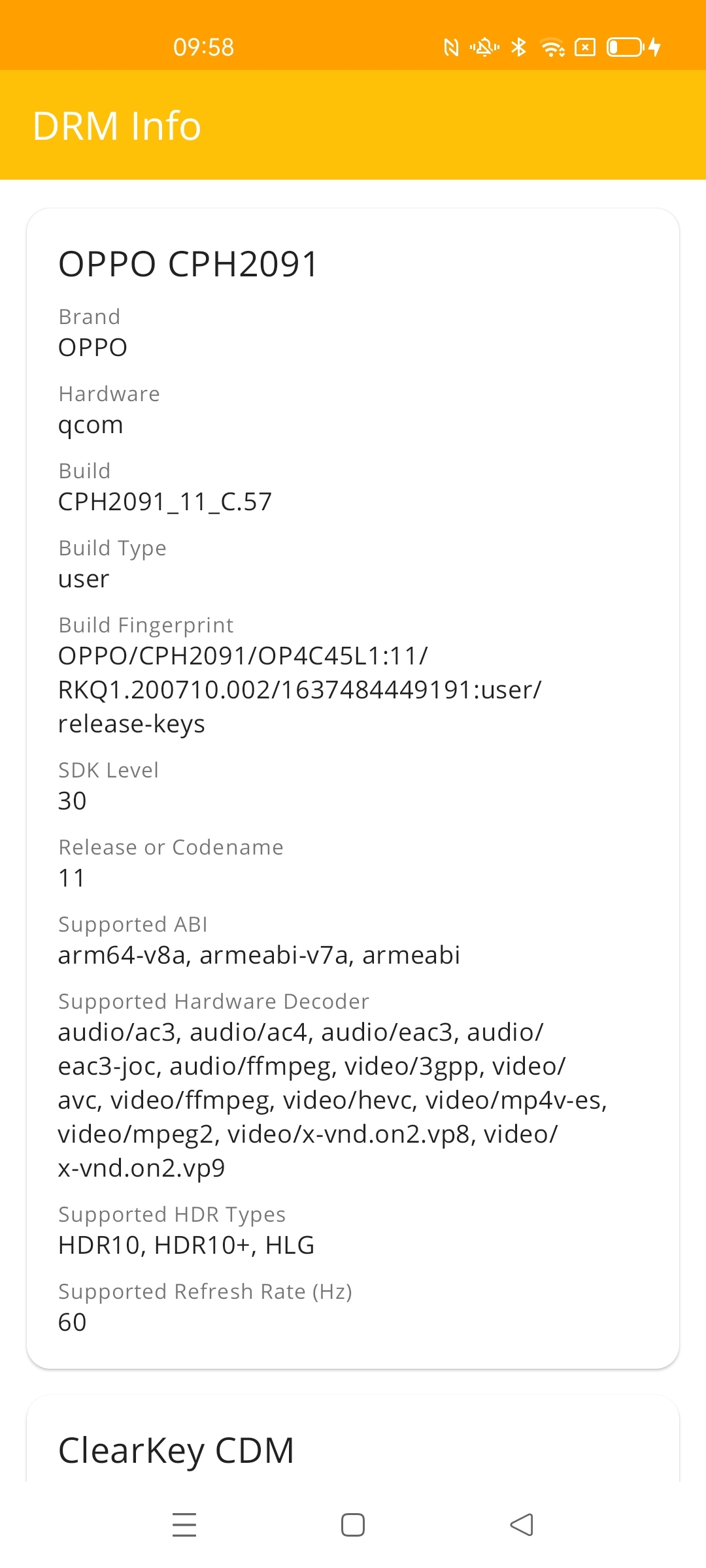Tap the NFC status icon

[x=451, y=46]
